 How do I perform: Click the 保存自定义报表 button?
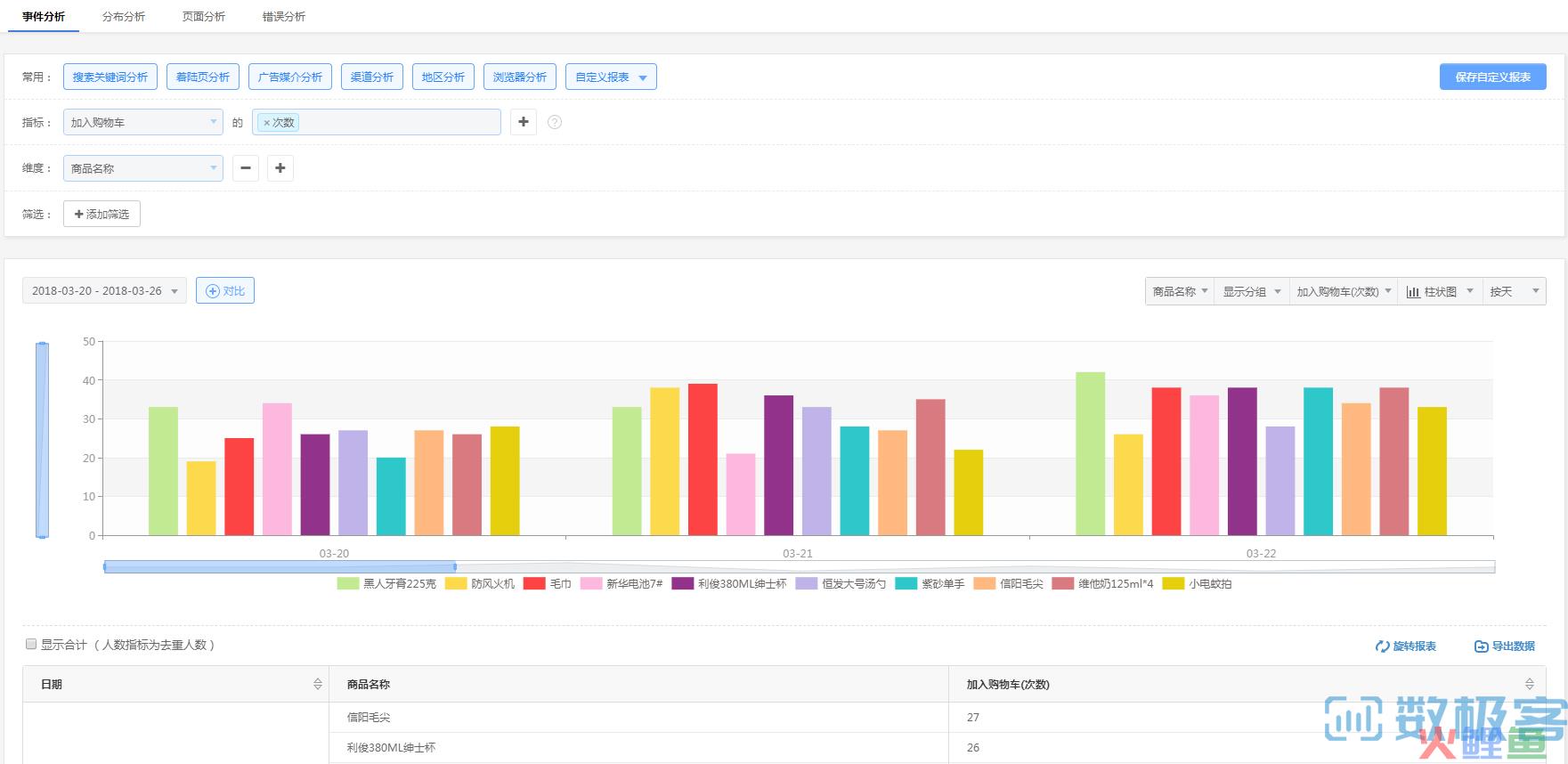click(1493, 77)
